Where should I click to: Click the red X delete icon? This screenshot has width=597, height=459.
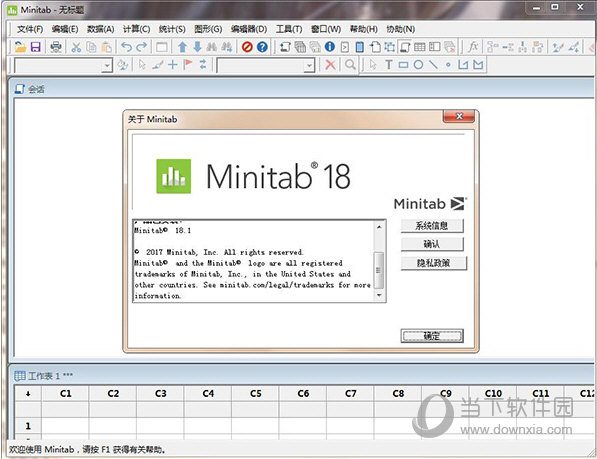coord(330,65)
